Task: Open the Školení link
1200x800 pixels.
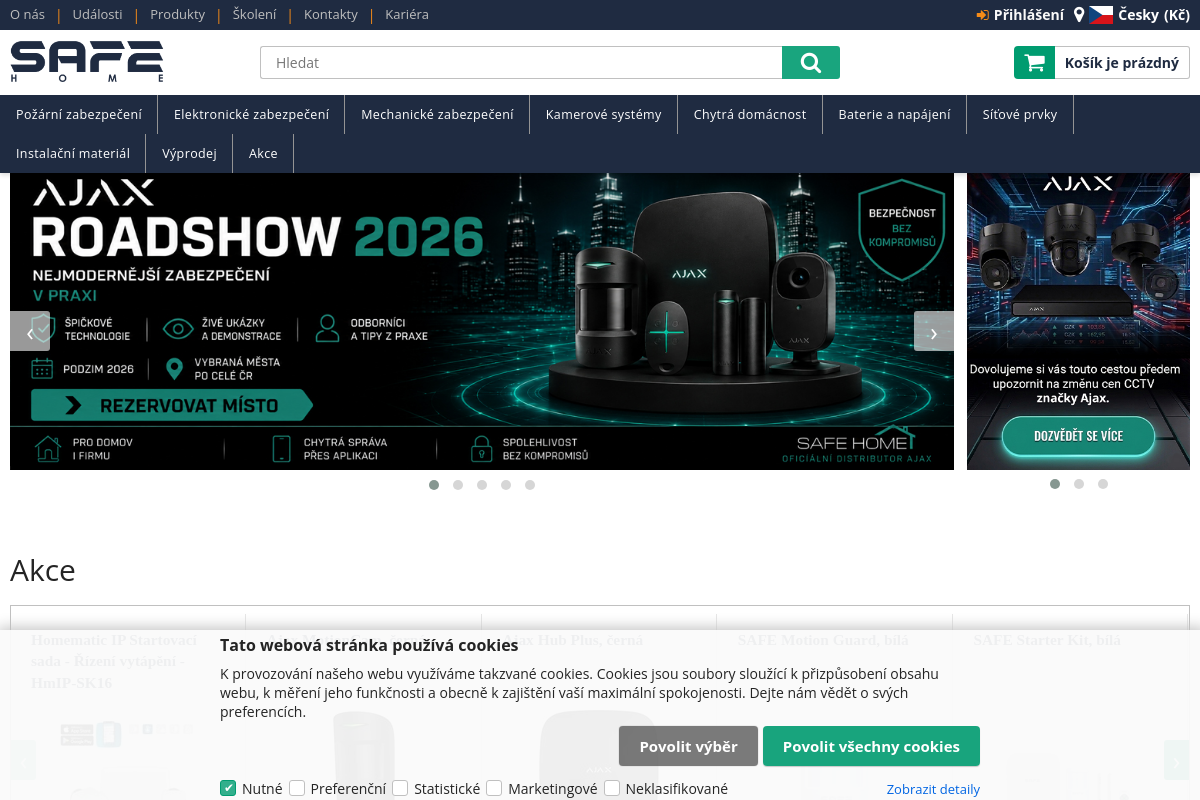Action: (254, 15)
